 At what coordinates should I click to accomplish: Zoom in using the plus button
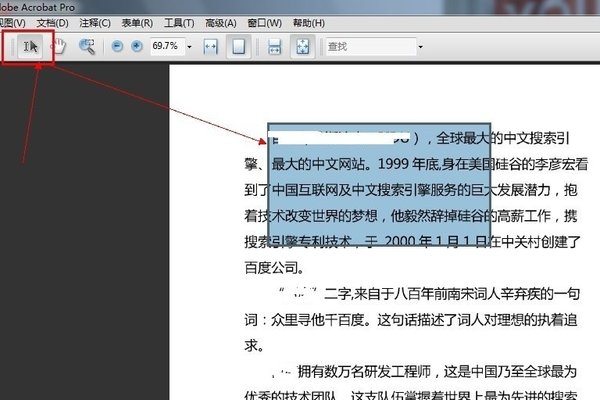point(137,46)
